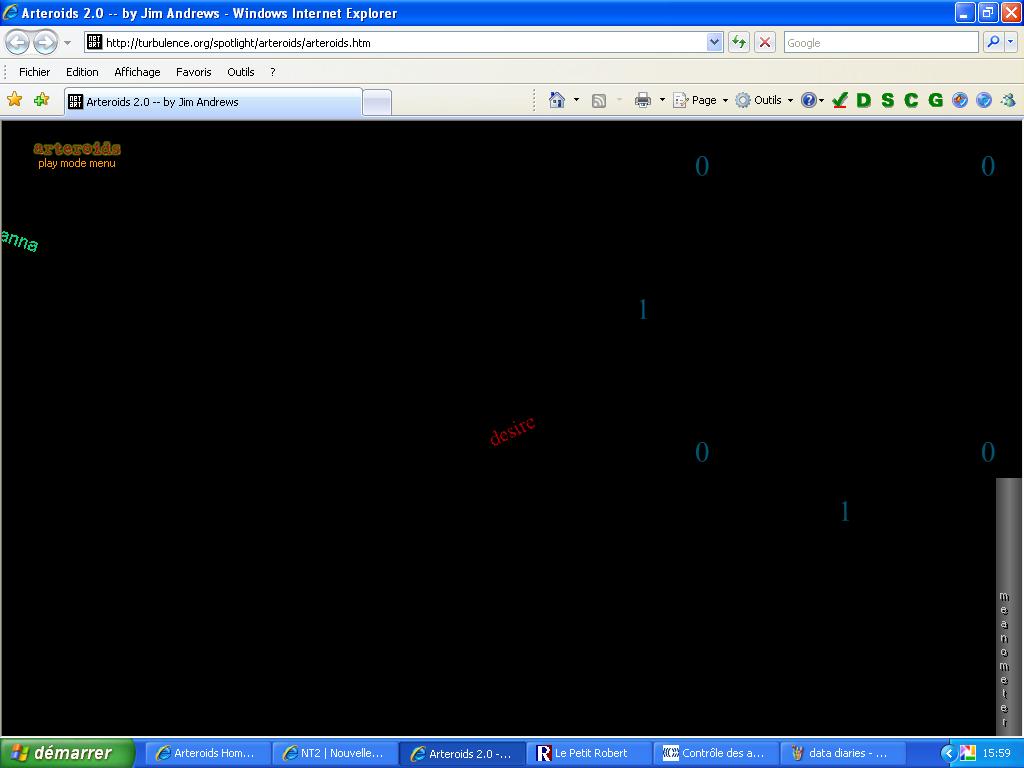
Task: Open the Messenger buddies toolbar icon
Action: pyautogui.click(x=1008, y=100)
